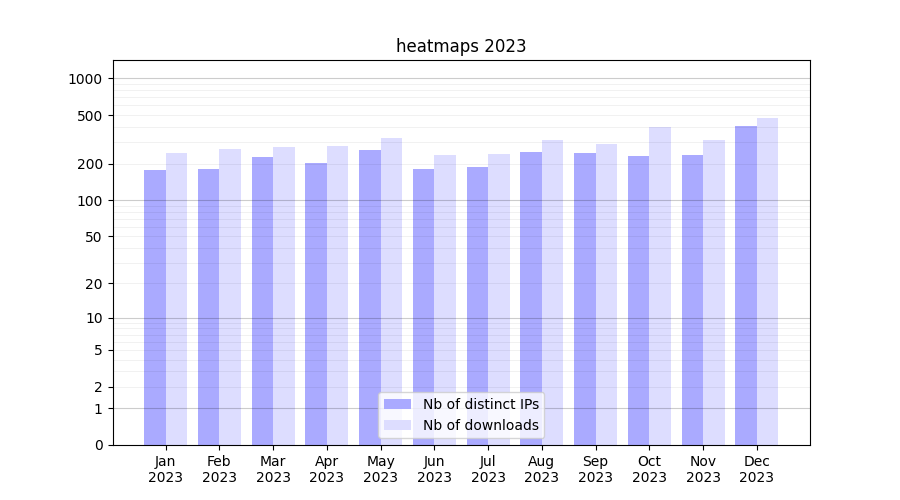Click the 'heatmaps 2023' chart title
Screen dimensions: 900x500
pyautogui.click(x=461, y=46)
